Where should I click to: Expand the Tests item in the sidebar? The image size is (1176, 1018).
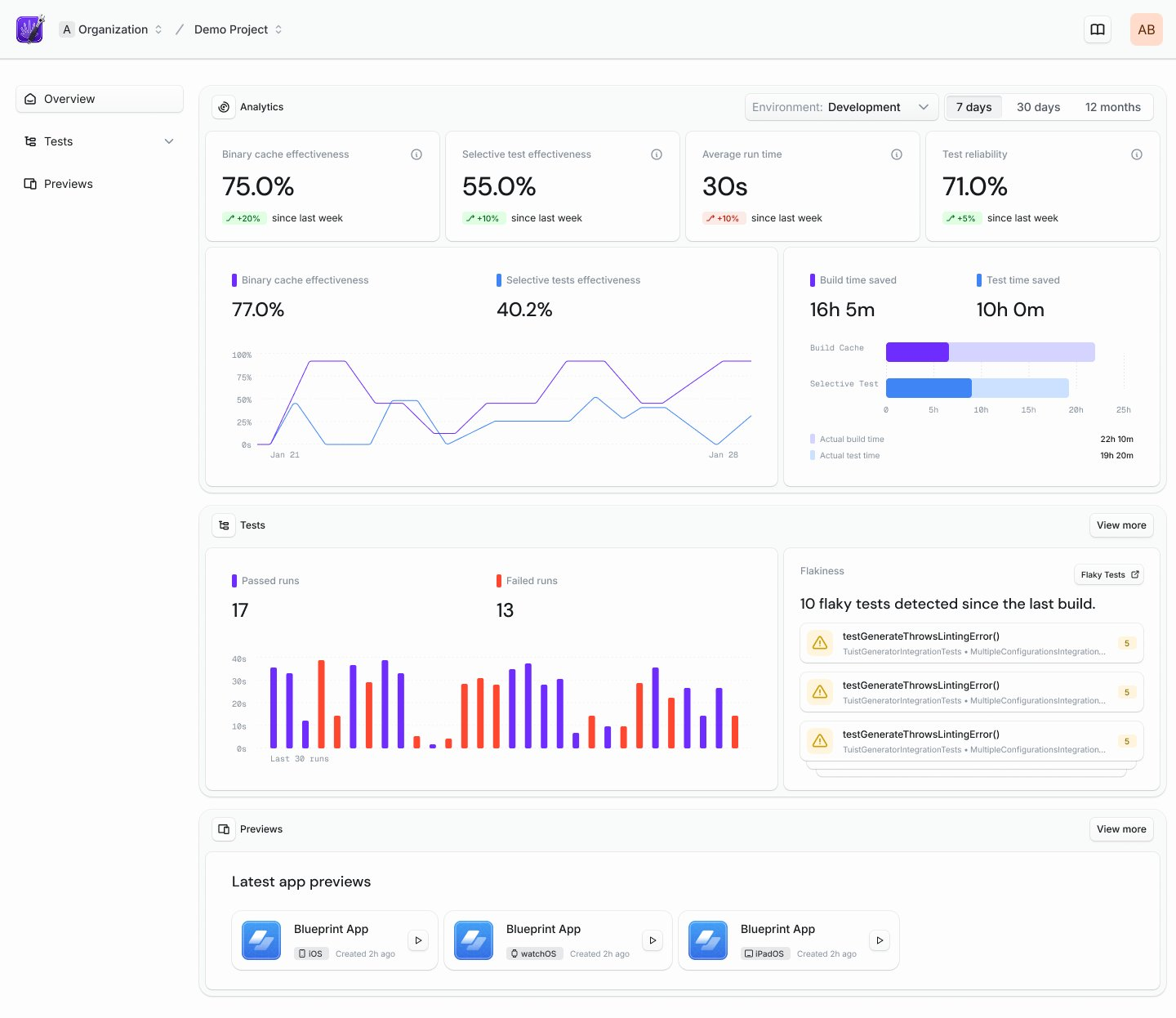pyautogui.click(x=169, y=141)
